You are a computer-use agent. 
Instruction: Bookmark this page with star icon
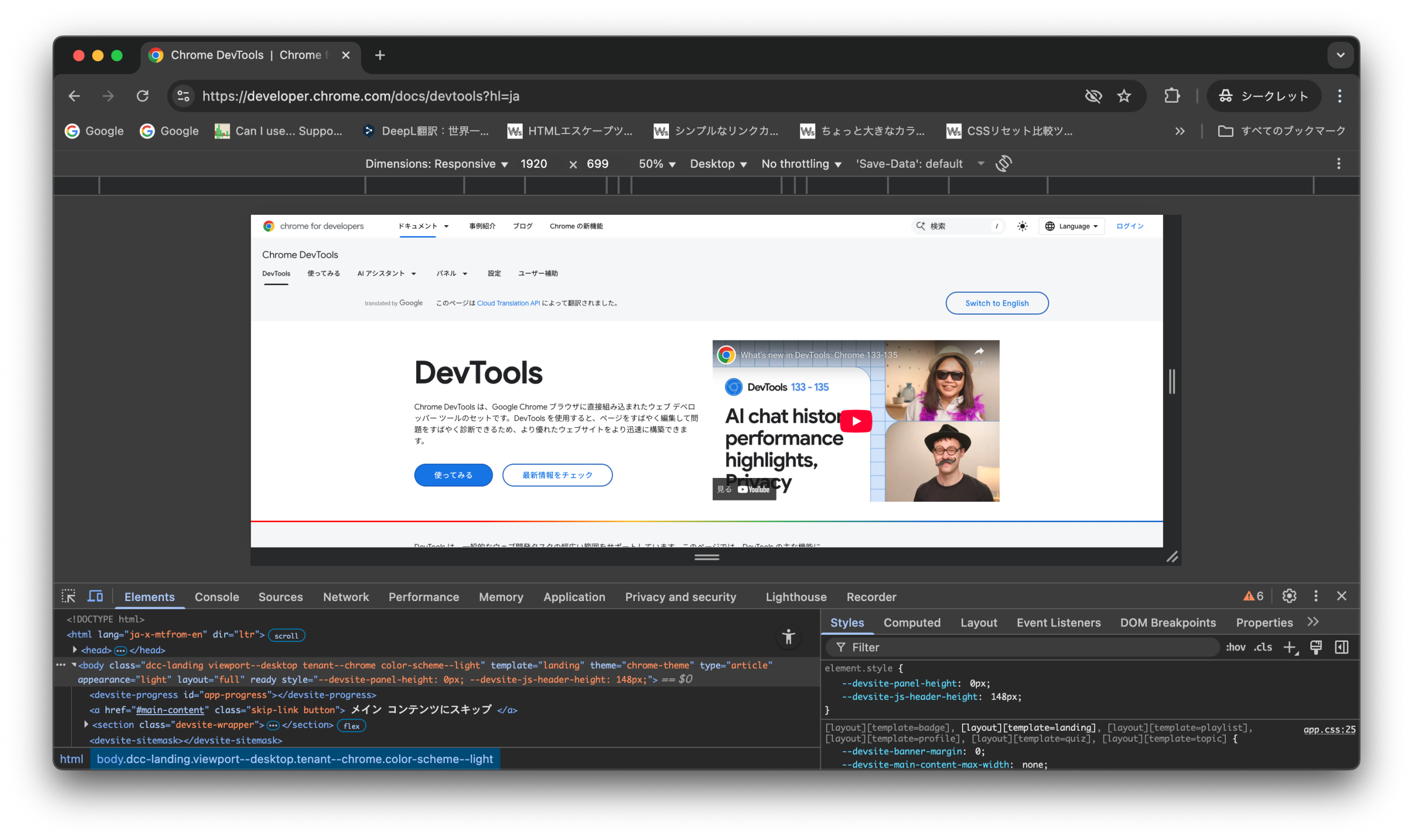click(1124, 96)
